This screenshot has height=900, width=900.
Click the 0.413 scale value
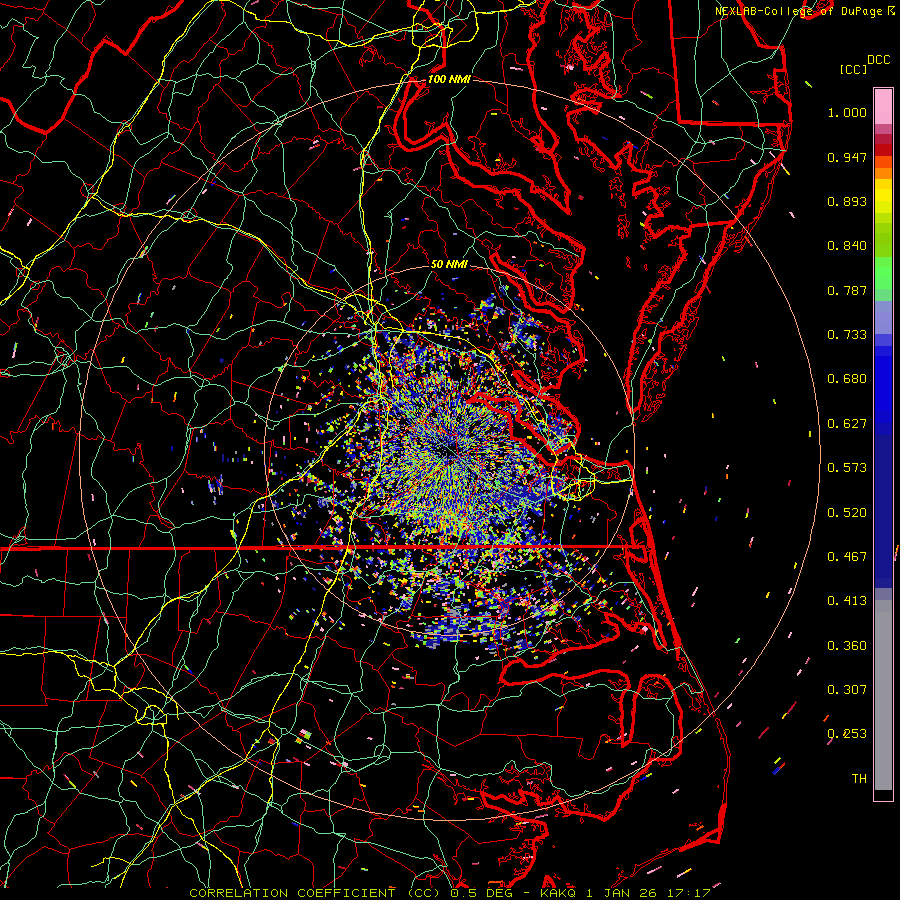(847, 601)
